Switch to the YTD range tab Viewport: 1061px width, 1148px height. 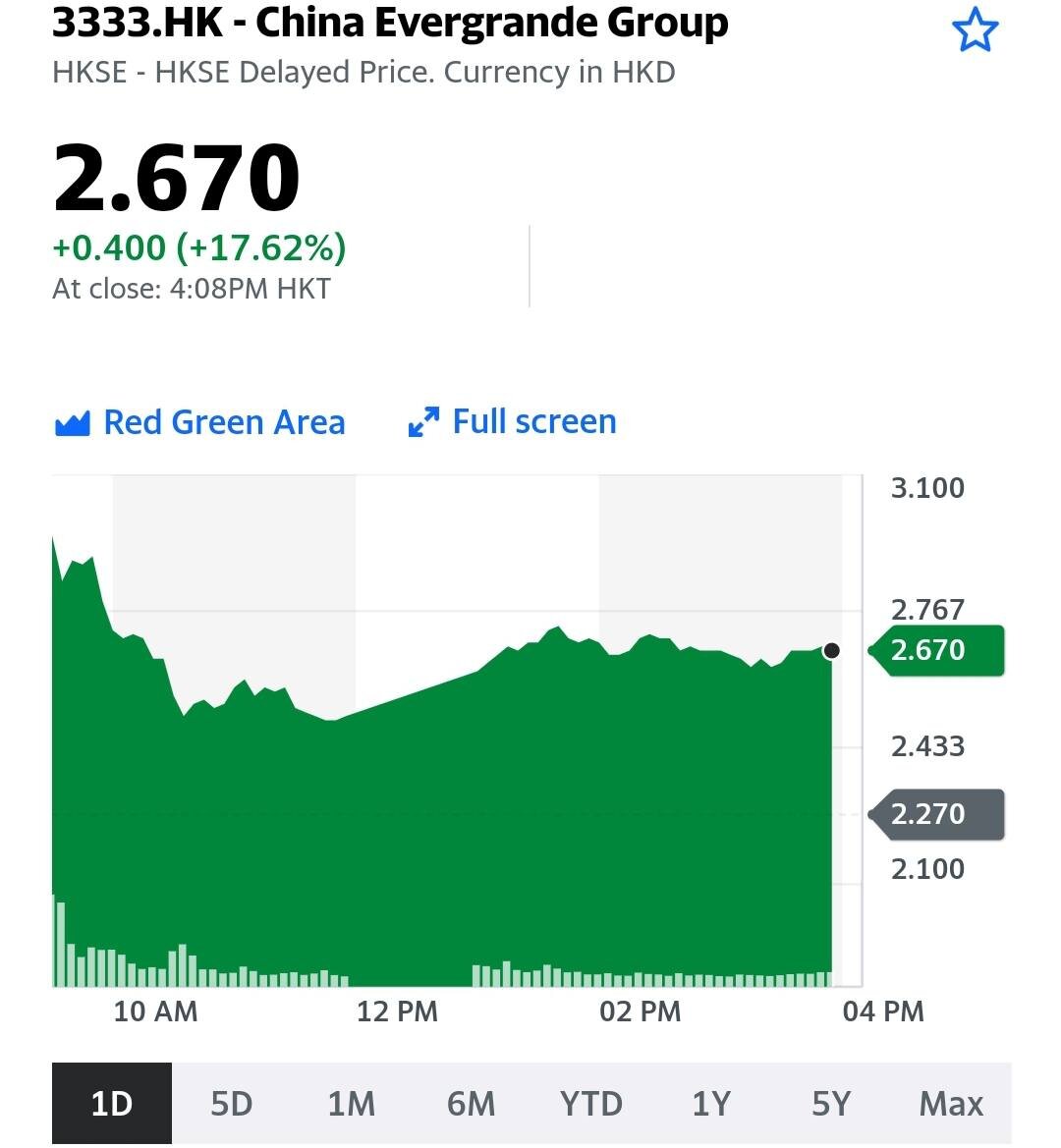591,1104
